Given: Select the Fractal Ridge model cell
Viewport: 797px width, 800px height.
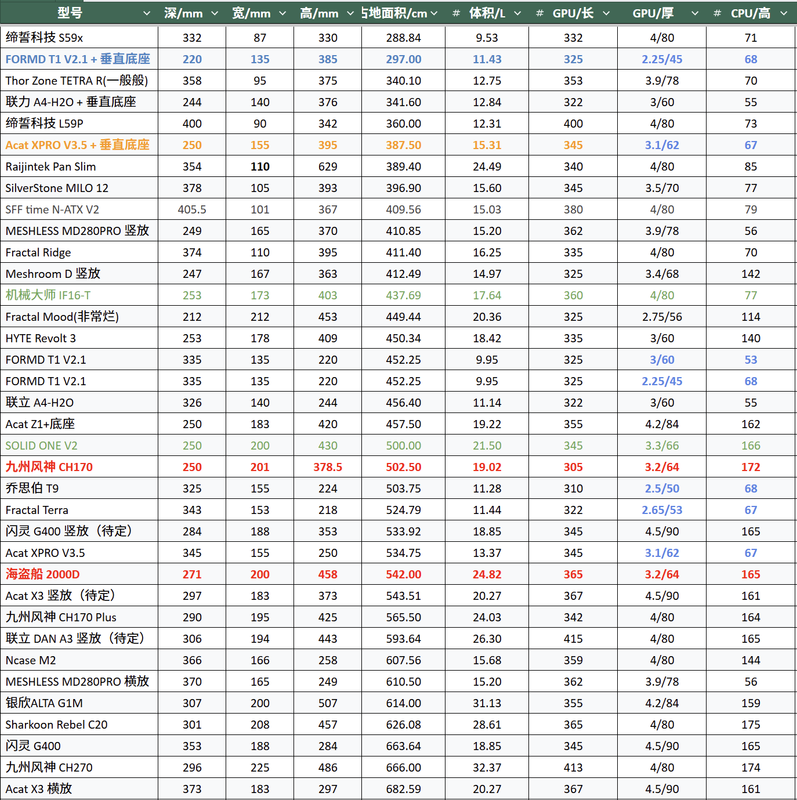Looking at the screenshot, I should tap(79, 252).
